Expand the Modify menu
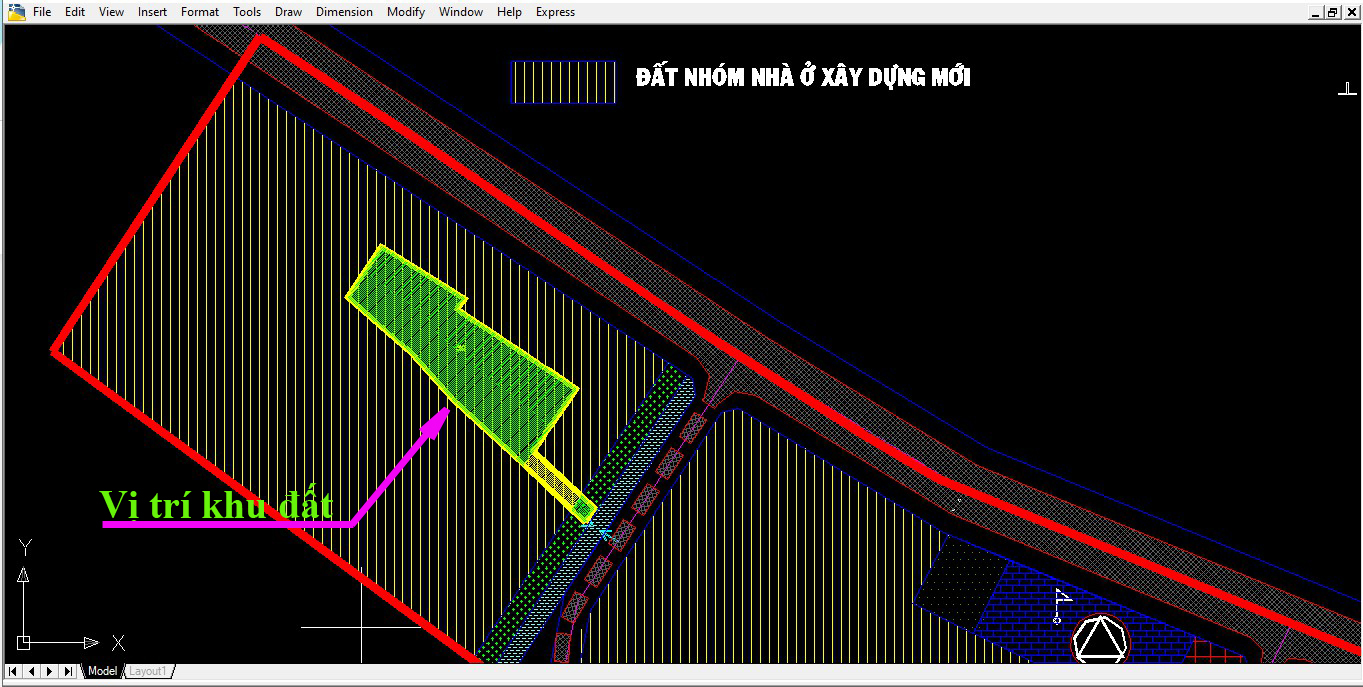 pyautogui.click(x=405, y=12)
